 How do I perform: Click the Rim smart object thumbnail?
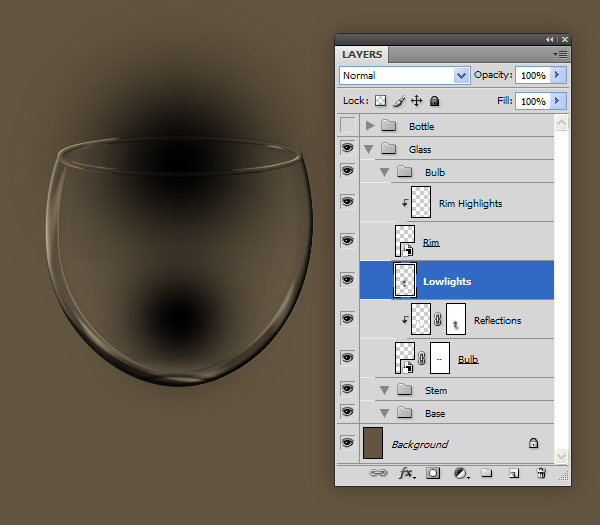pyautogui.click(x=405, y=241)
